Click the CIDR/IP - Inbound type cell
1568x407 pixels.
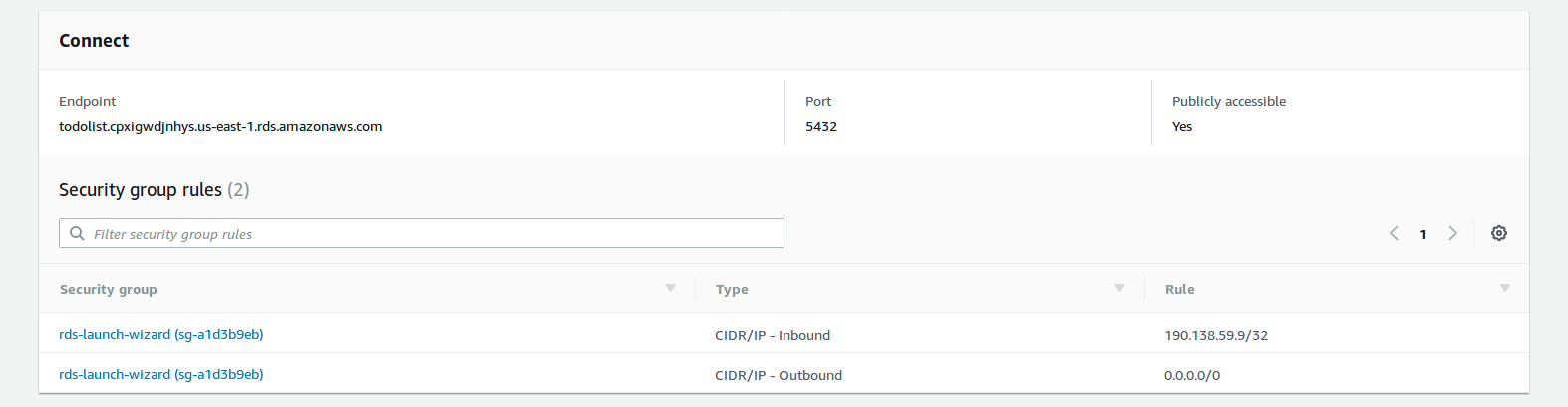tap(772, 336)
